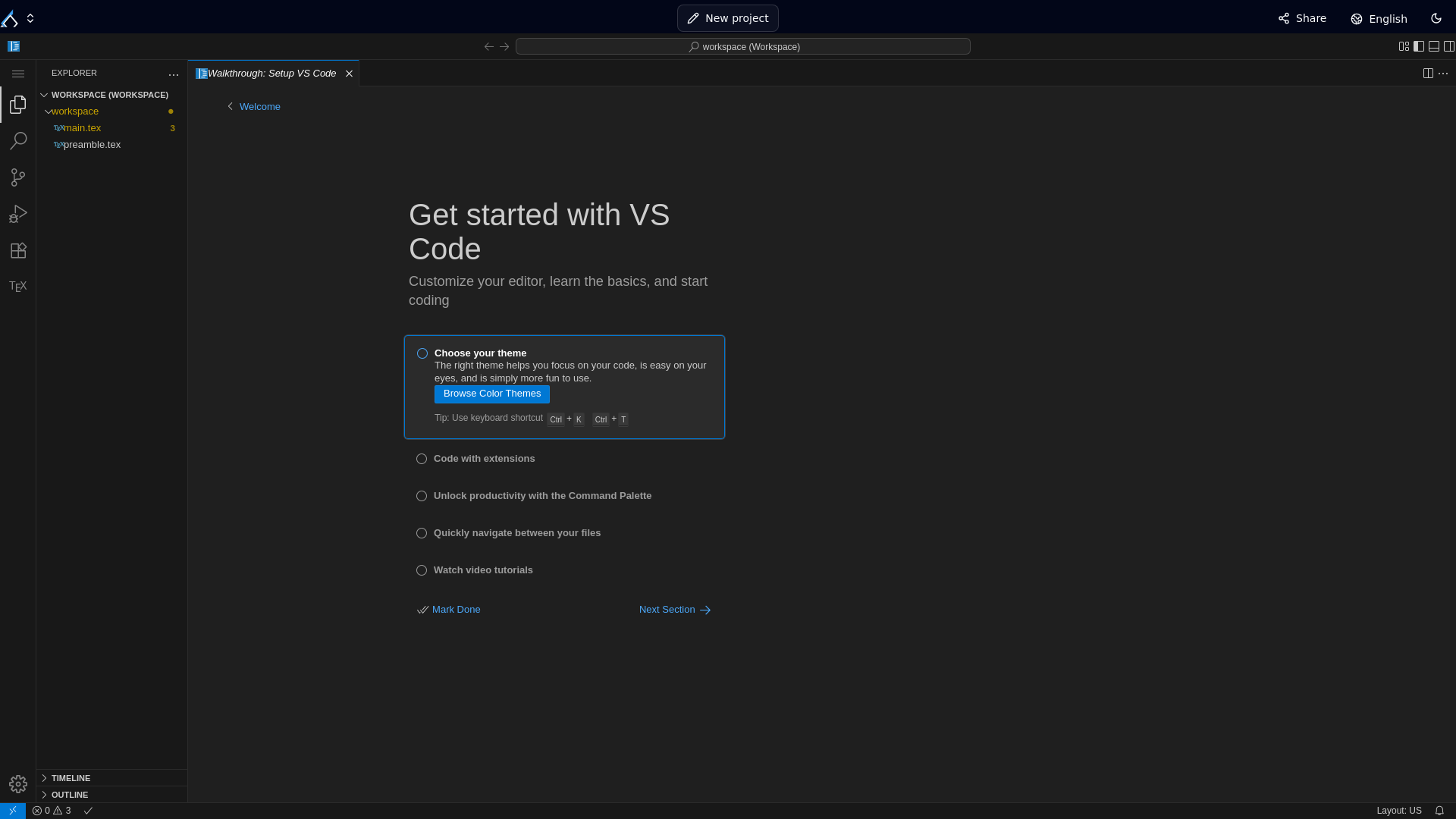Check off Quickly navigate files step circle
1456x819 pixels.
(422, 533)
